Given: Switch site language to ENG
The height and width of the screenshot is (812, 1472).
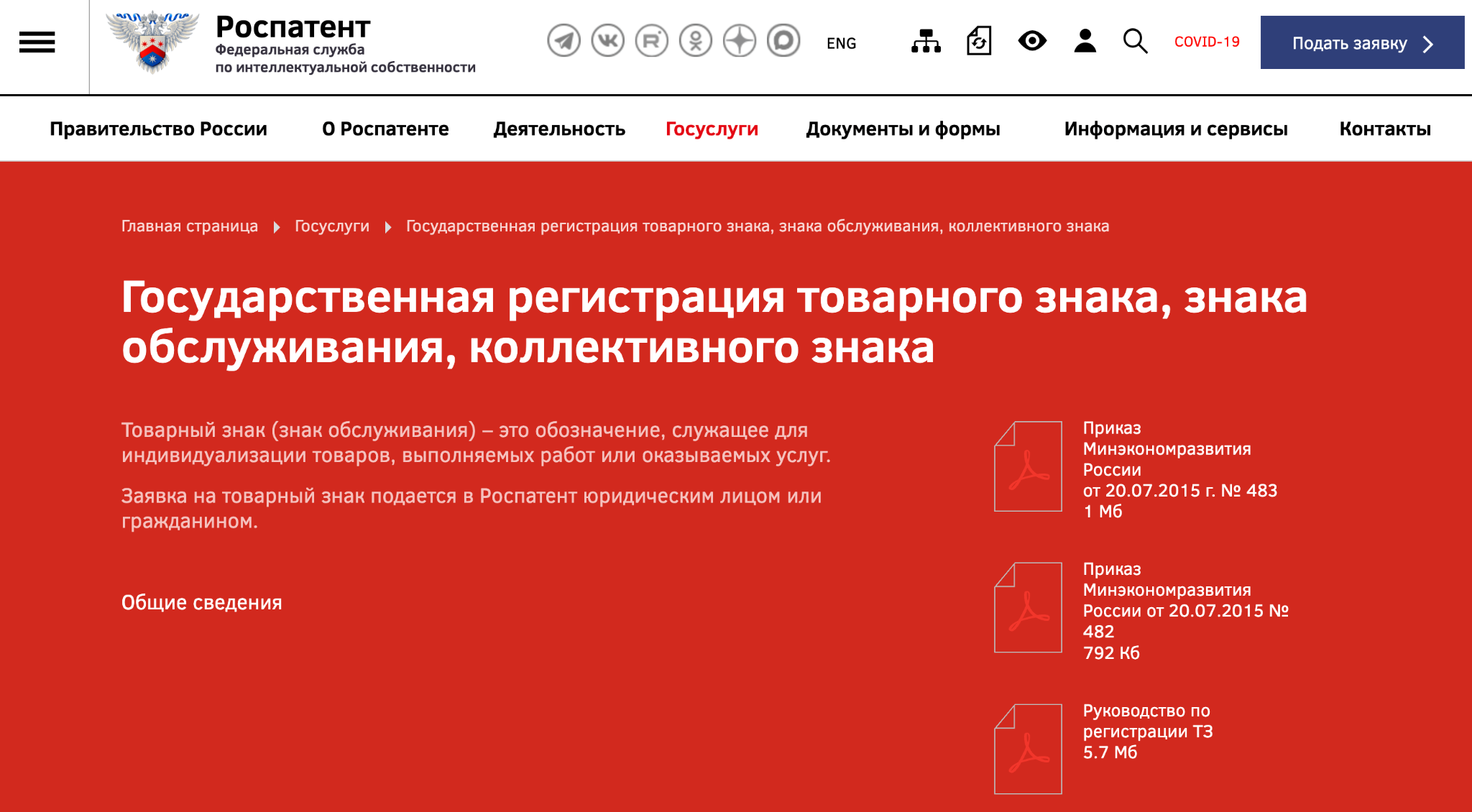Looking at the screenshot, I should (x=841, y=43).
